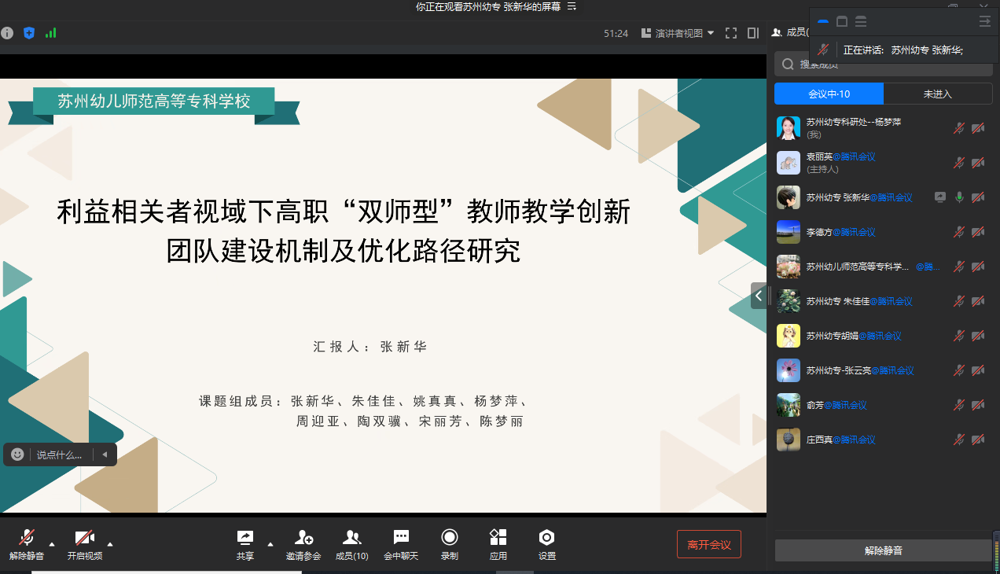This screenshot has height=574, width=1000.
Task: Expand audio options arrow beside 解除静音
Action: (52, 545)
